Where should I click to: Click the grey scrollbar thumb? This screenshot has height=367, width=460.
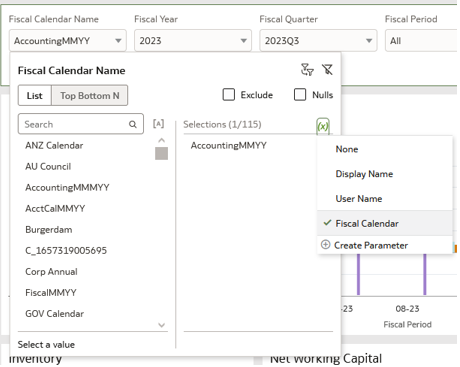point(162,154)
